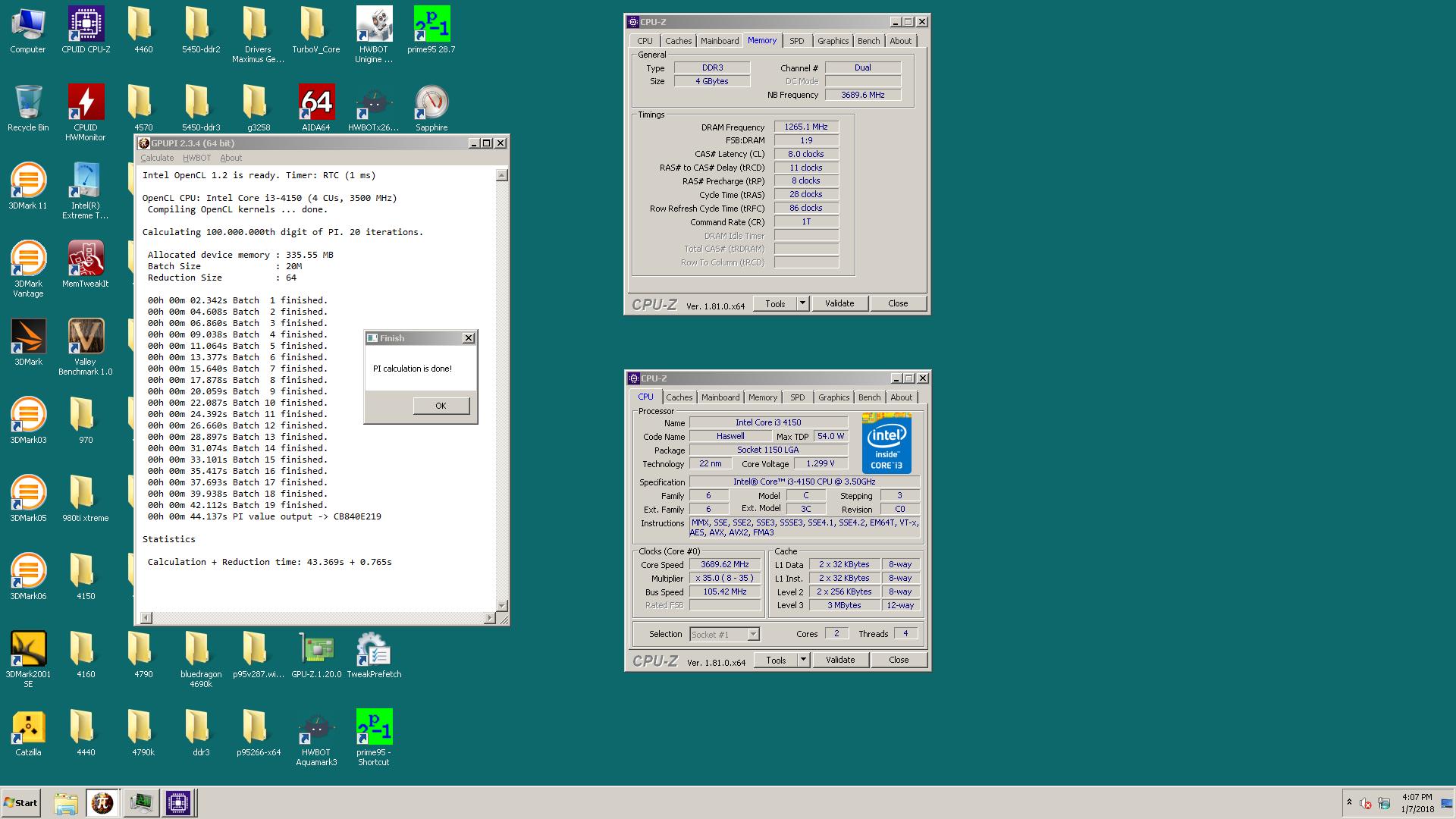Click Validate in lower CPU-Z window
Viewport: 1456px width, 819px height.
(840, 660)
